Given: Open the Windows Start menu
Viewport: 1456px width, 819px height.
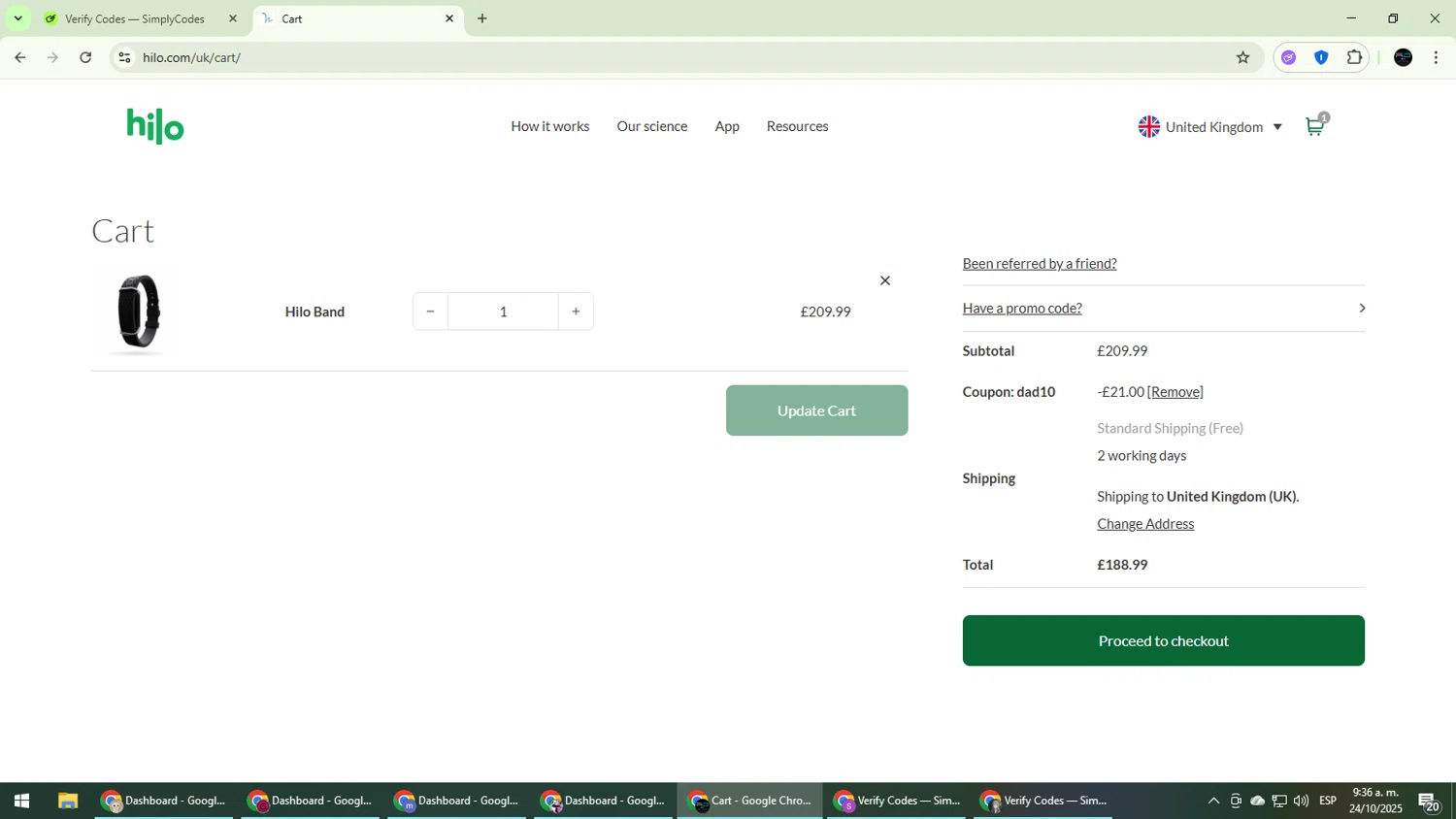Looking at the screenshot, I should (21, 801).
